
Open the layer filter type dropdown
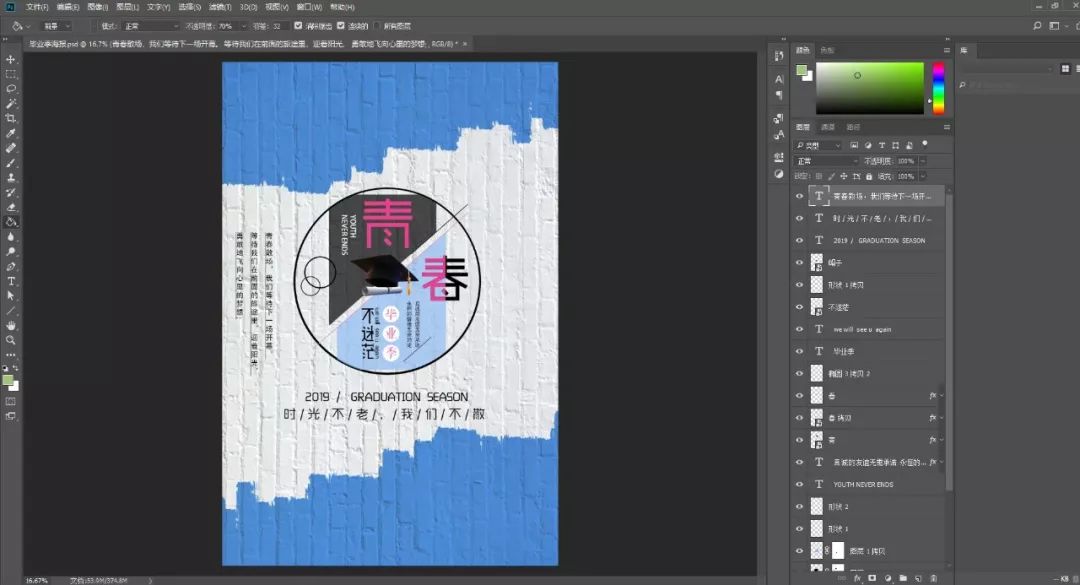(x=818, y=145)
